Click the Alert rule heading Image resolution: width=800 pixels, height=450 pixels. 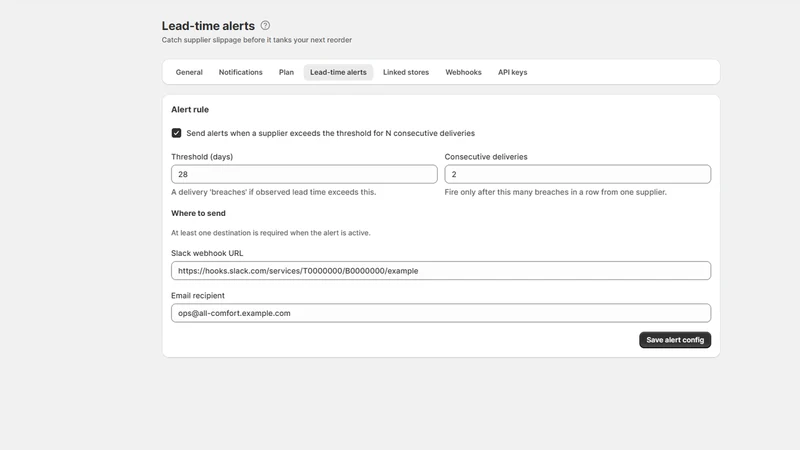coord(190,109)
